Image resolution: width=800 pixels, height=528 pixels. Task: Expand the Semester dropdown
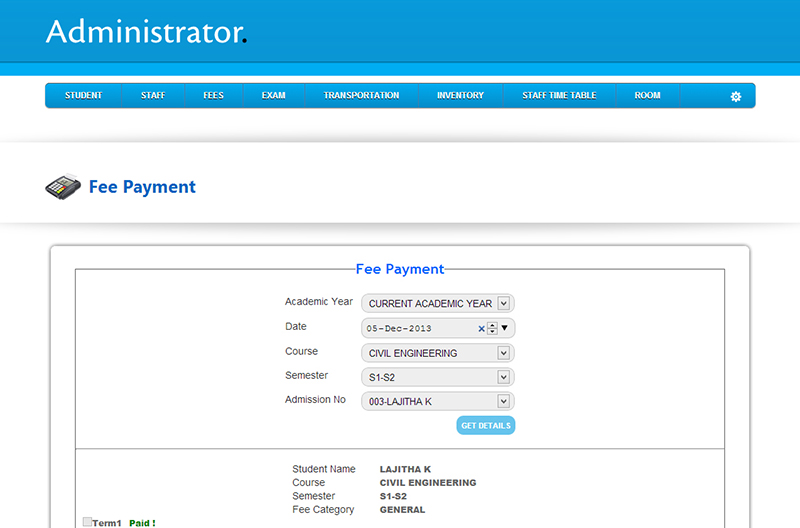[x=437, y=377]
